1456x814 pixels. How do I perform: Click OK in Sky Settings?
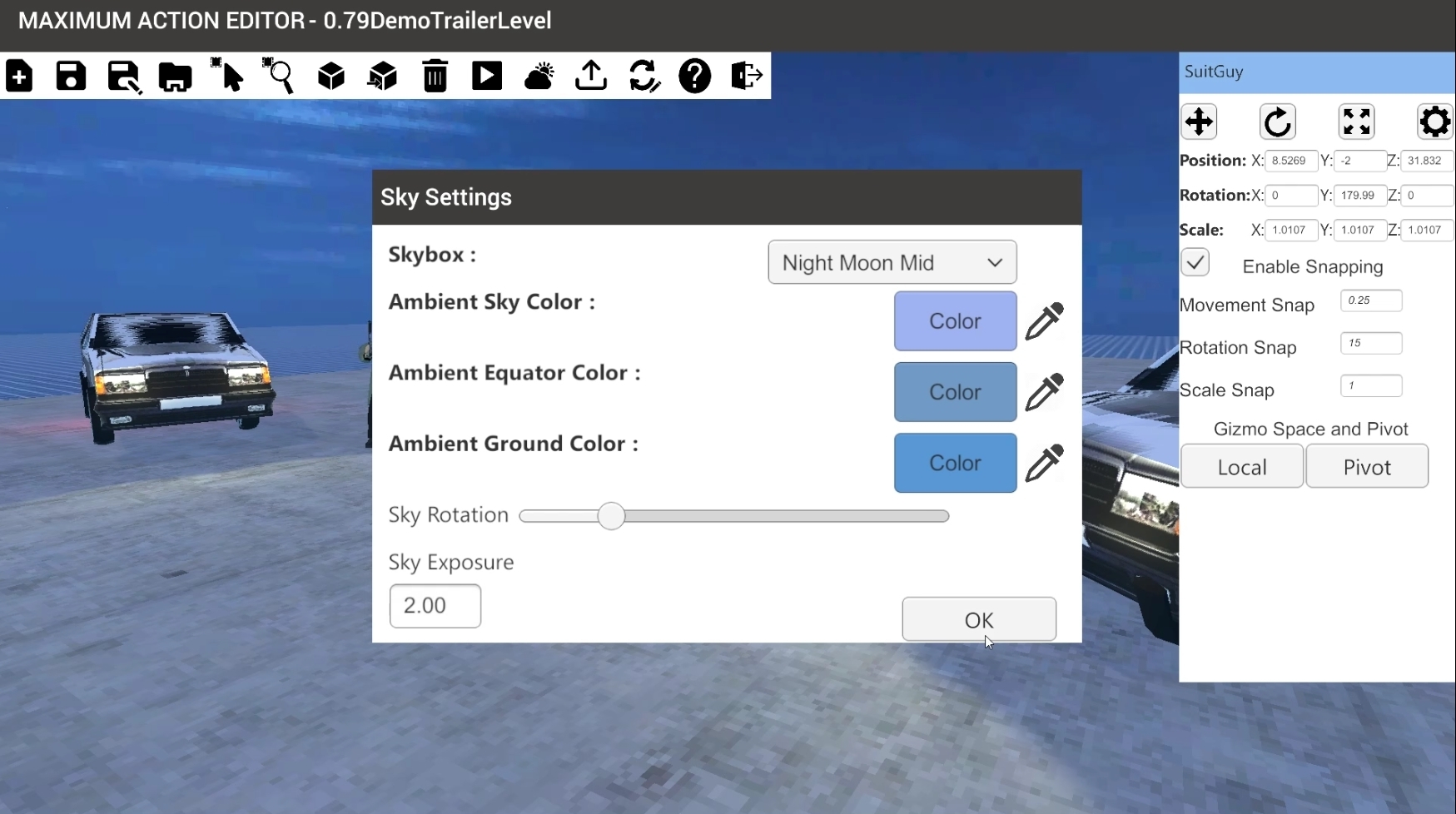[979, 619]
